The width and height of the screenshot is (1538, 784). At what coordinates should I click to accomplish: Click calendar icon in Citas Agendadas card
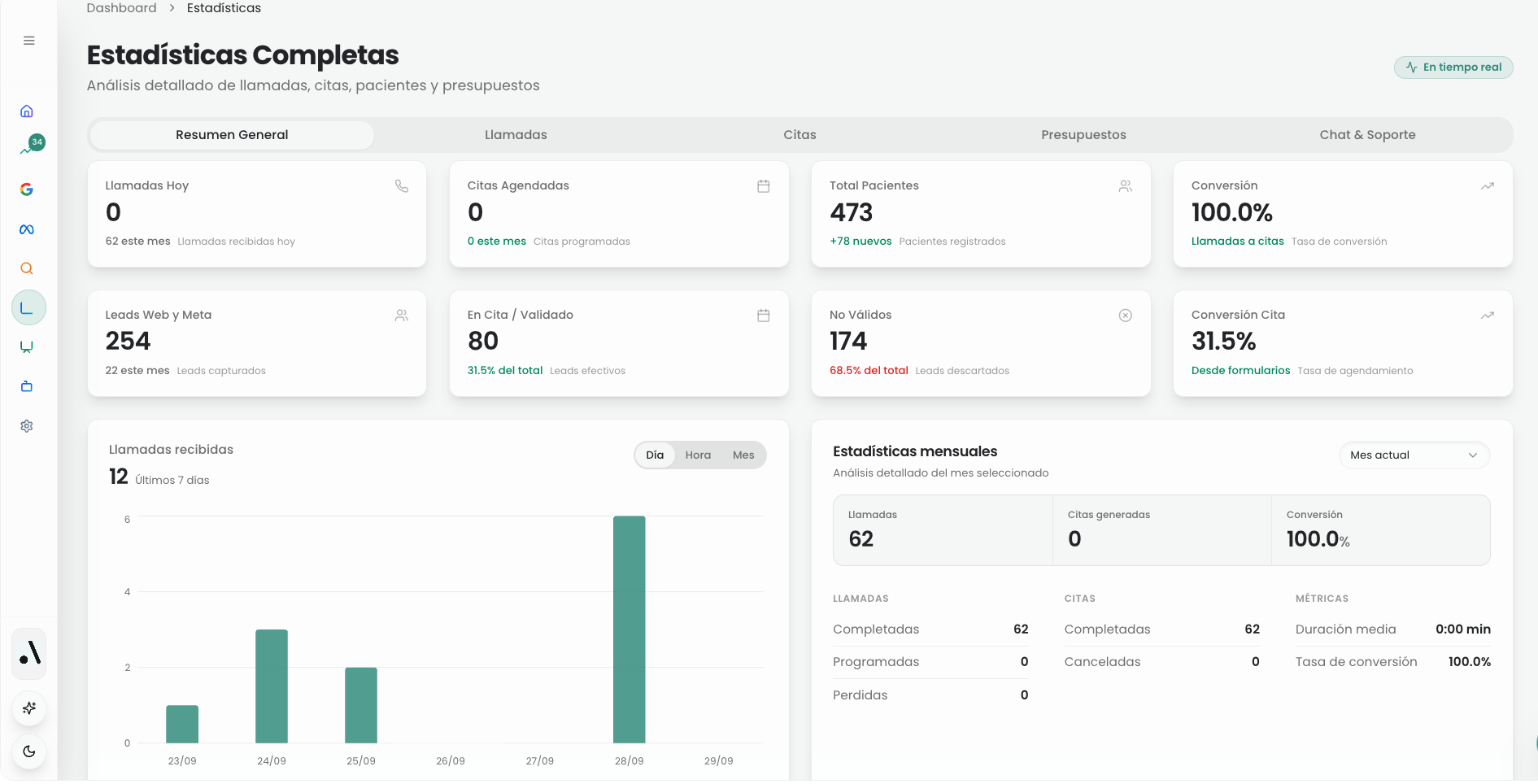pos(764,186)
